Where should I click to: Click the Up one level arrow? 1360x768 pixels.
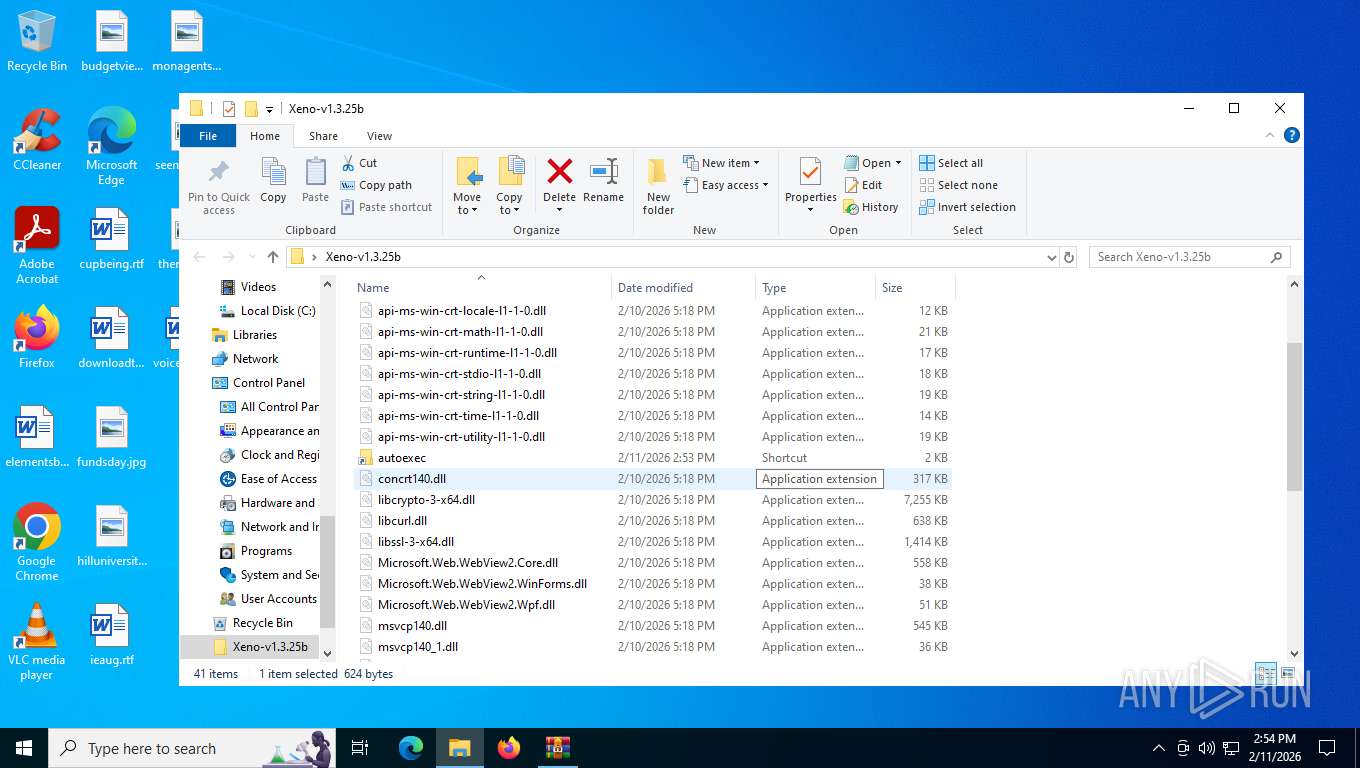(273, 257)
